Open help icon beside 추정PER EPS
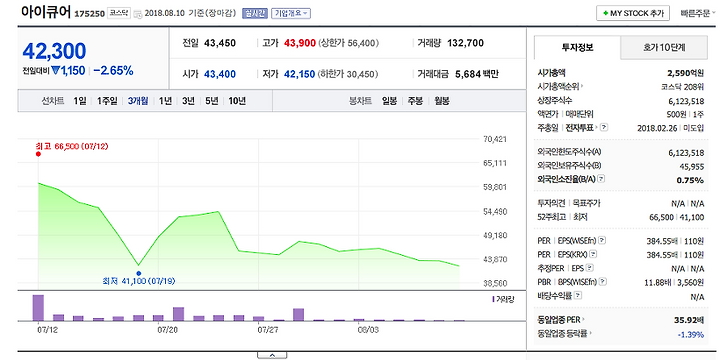 (590, 267)
